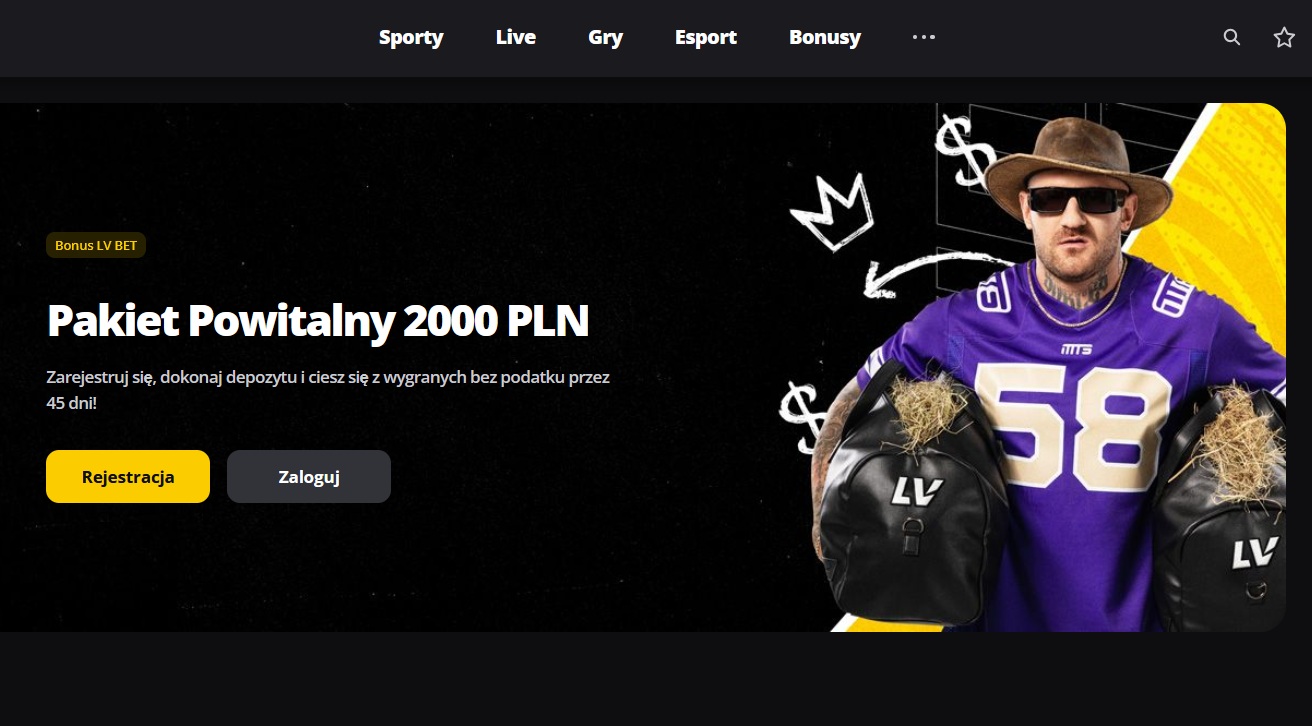Image resolution: width=1312 pixels, height=726 pixels.
Task: Click the yellow Rejestracja button
Action: [x=128, y=476]
